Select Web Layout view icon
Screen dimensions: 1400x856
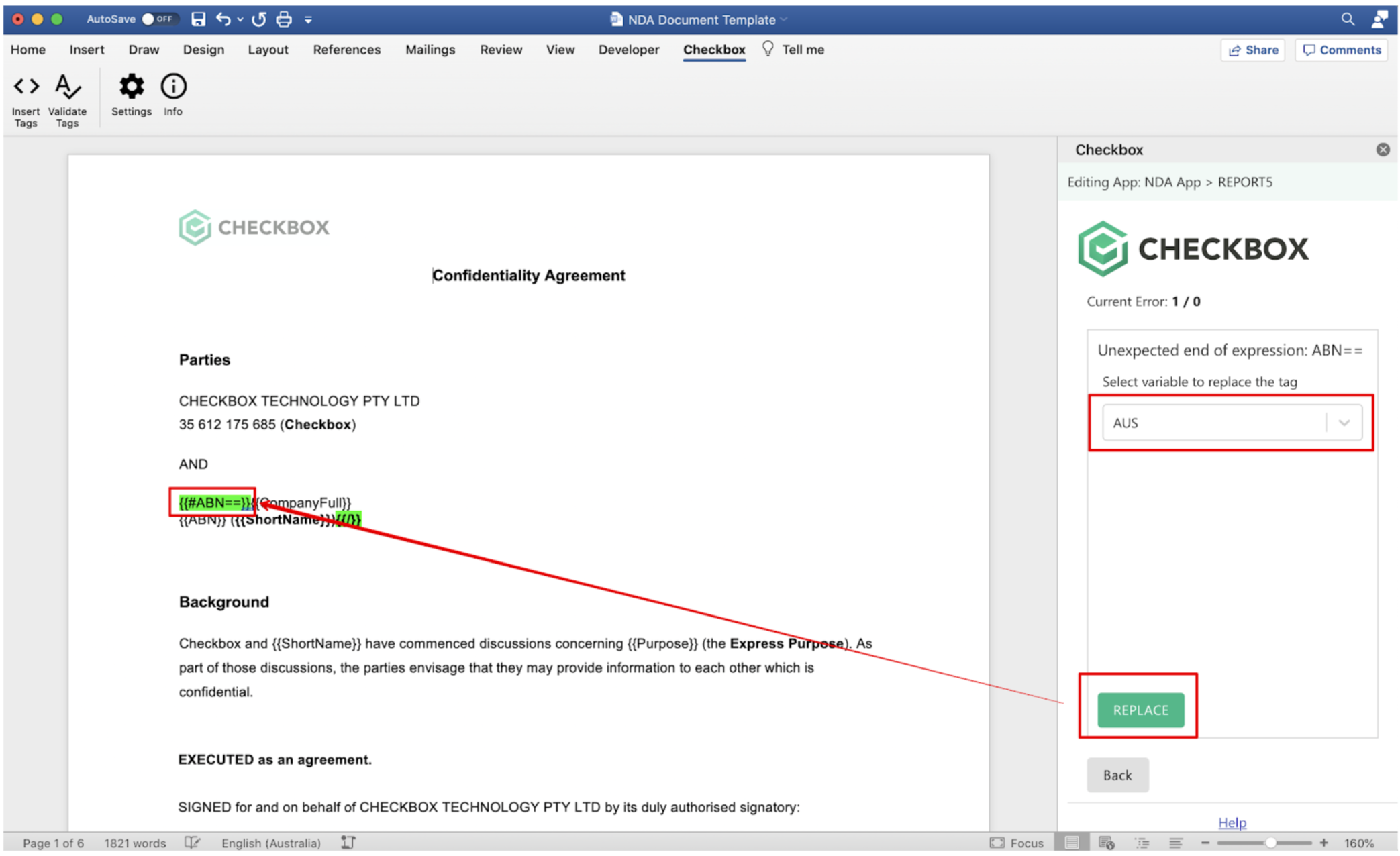tap(1107, 843)
